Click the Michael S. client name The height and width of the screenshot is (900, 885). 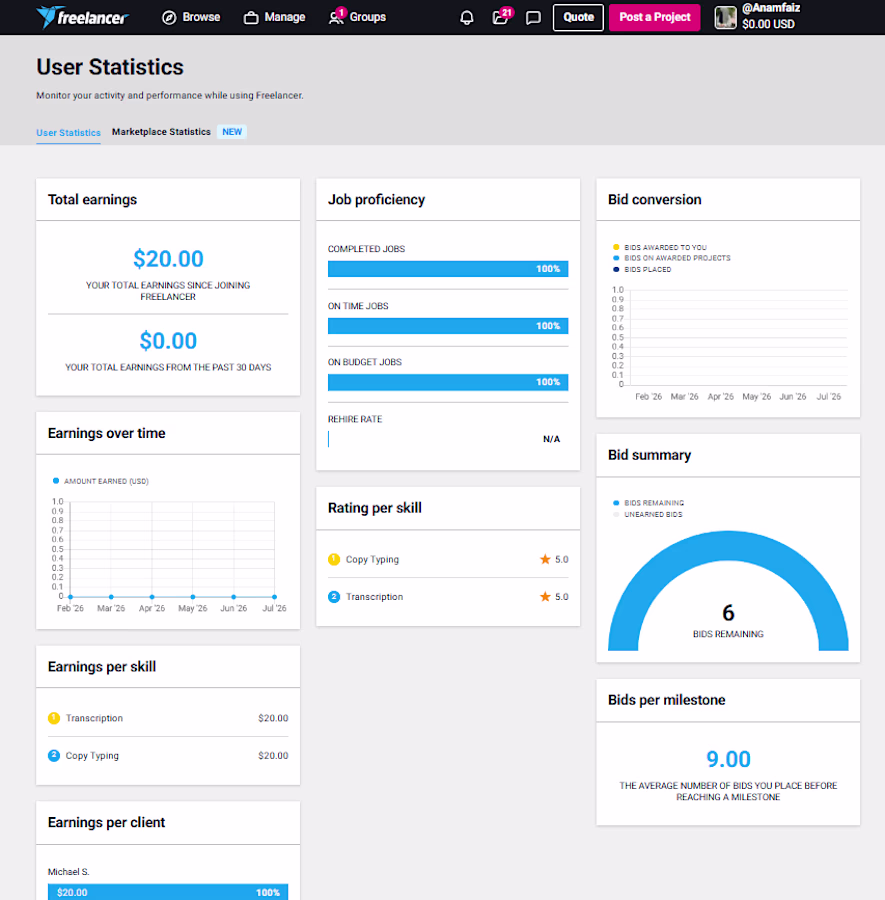[x=68, y=872]
